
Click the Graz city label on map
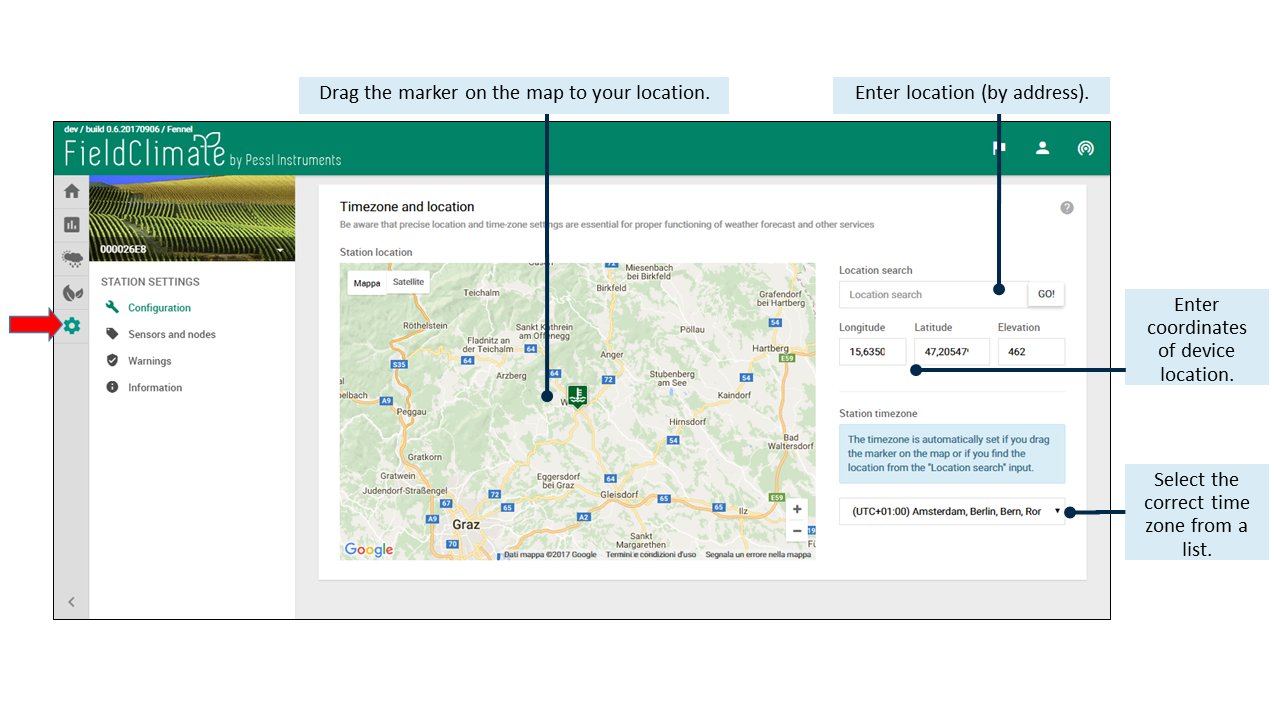pyautogui.click(x=466, y=524)
